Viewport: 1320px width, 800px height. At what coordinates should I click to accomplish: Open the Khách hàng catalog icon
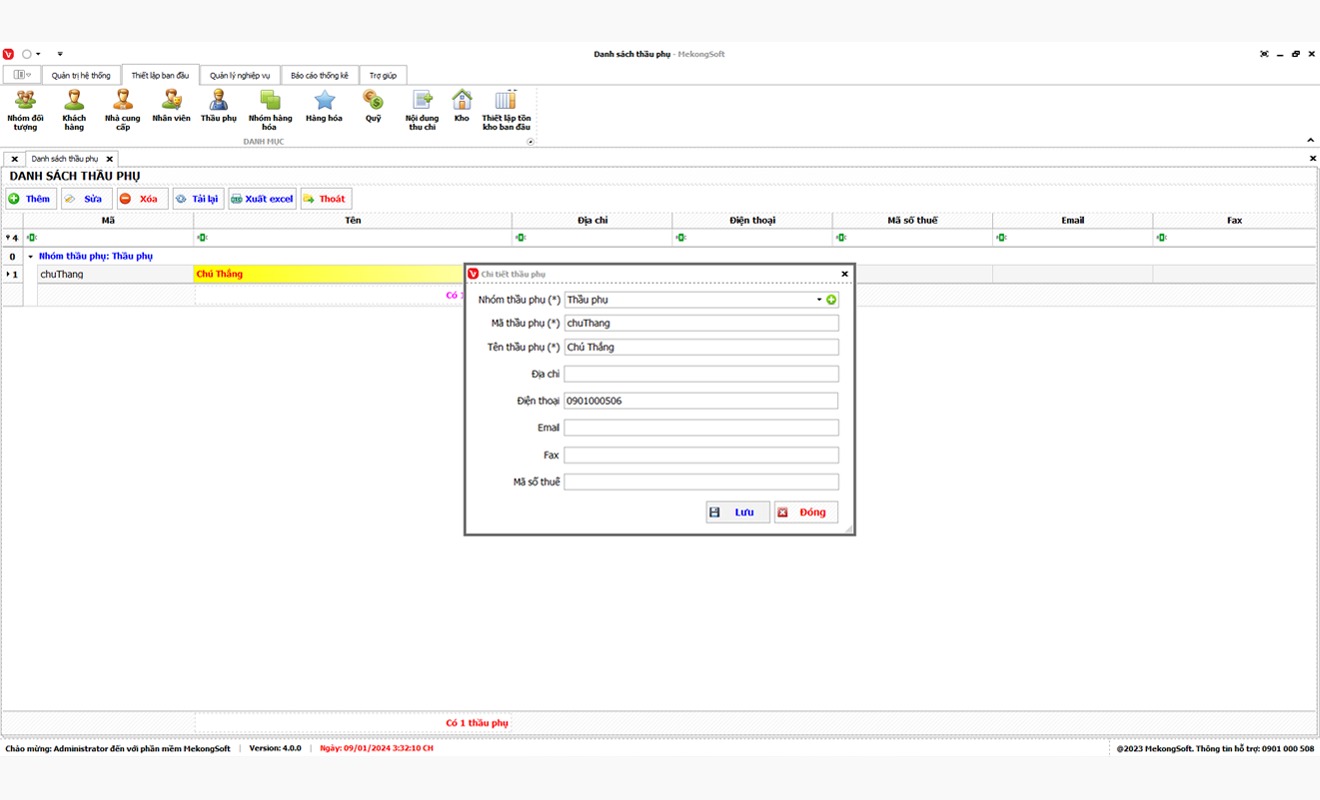coord(74,101)
